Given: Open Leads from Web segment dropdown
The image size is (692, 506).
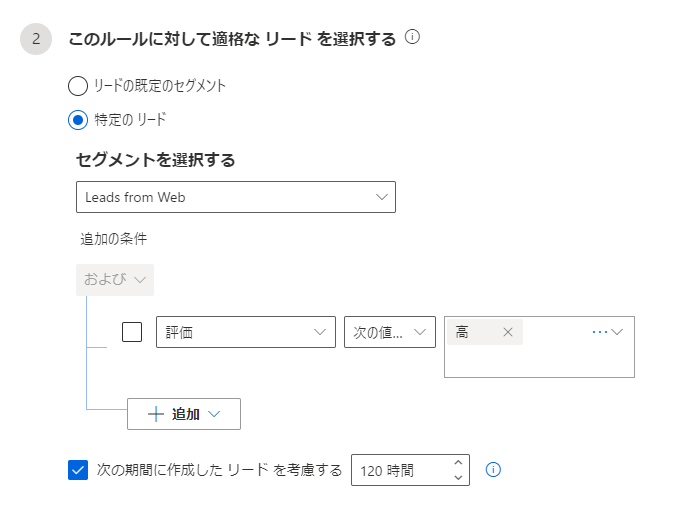Looking at the screenshot, I should click(236, 197).
